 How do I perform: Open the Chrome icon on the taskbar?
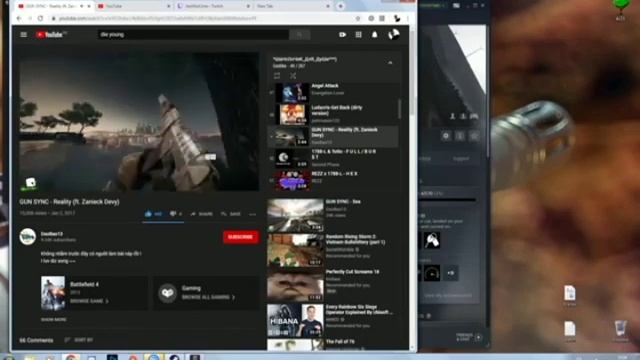coord(71,357)
